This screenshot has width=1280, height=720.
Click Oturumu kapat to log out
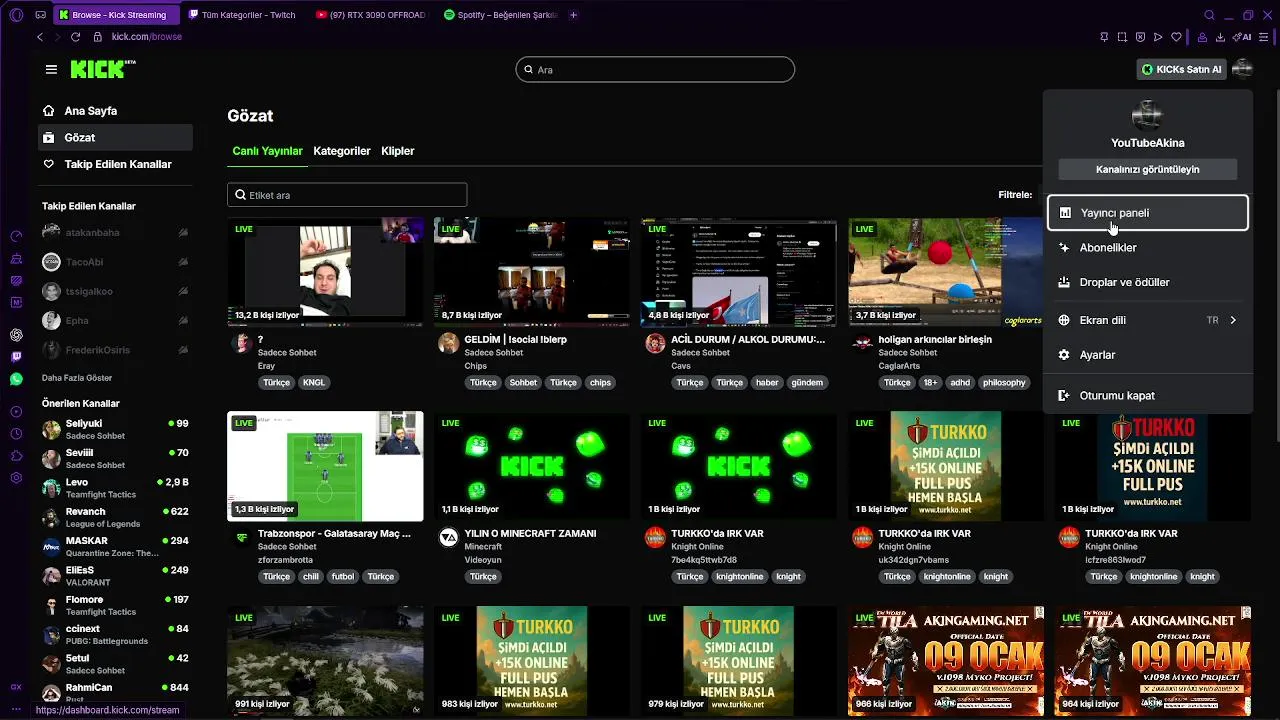point(1148,396)
